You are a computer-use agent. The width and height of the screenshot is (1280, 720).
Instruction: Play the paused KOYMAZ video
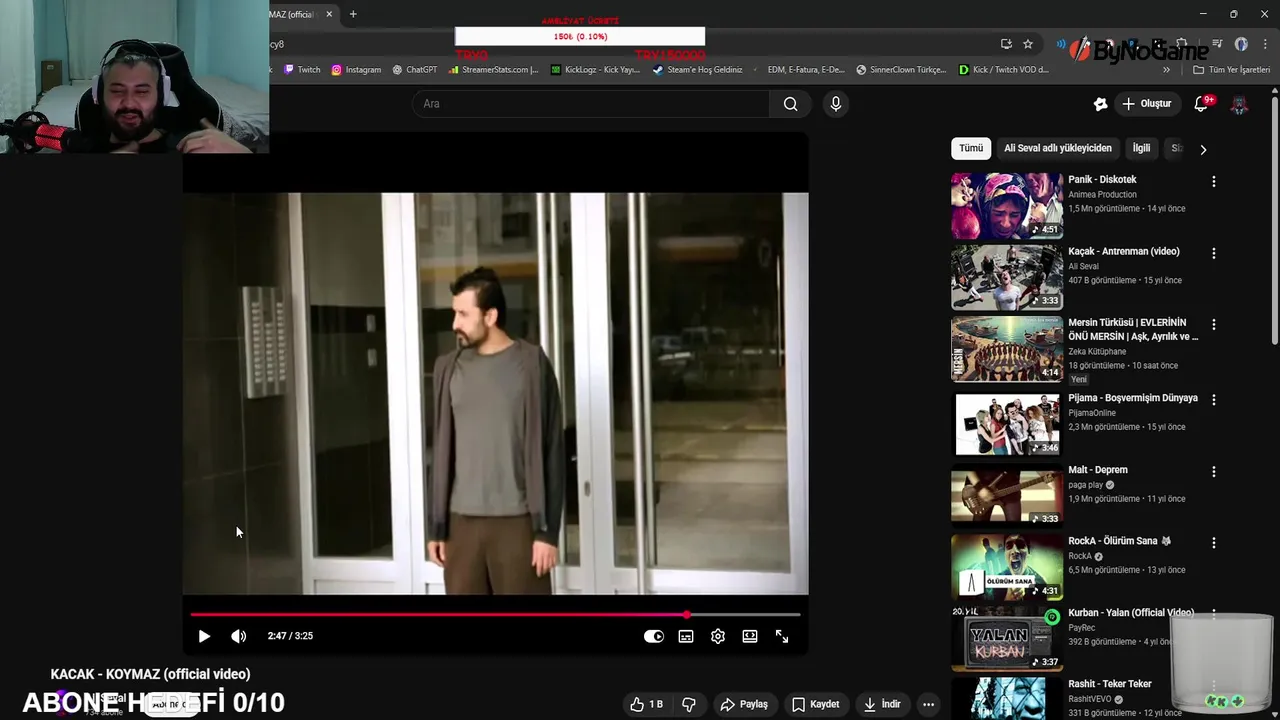204,636
